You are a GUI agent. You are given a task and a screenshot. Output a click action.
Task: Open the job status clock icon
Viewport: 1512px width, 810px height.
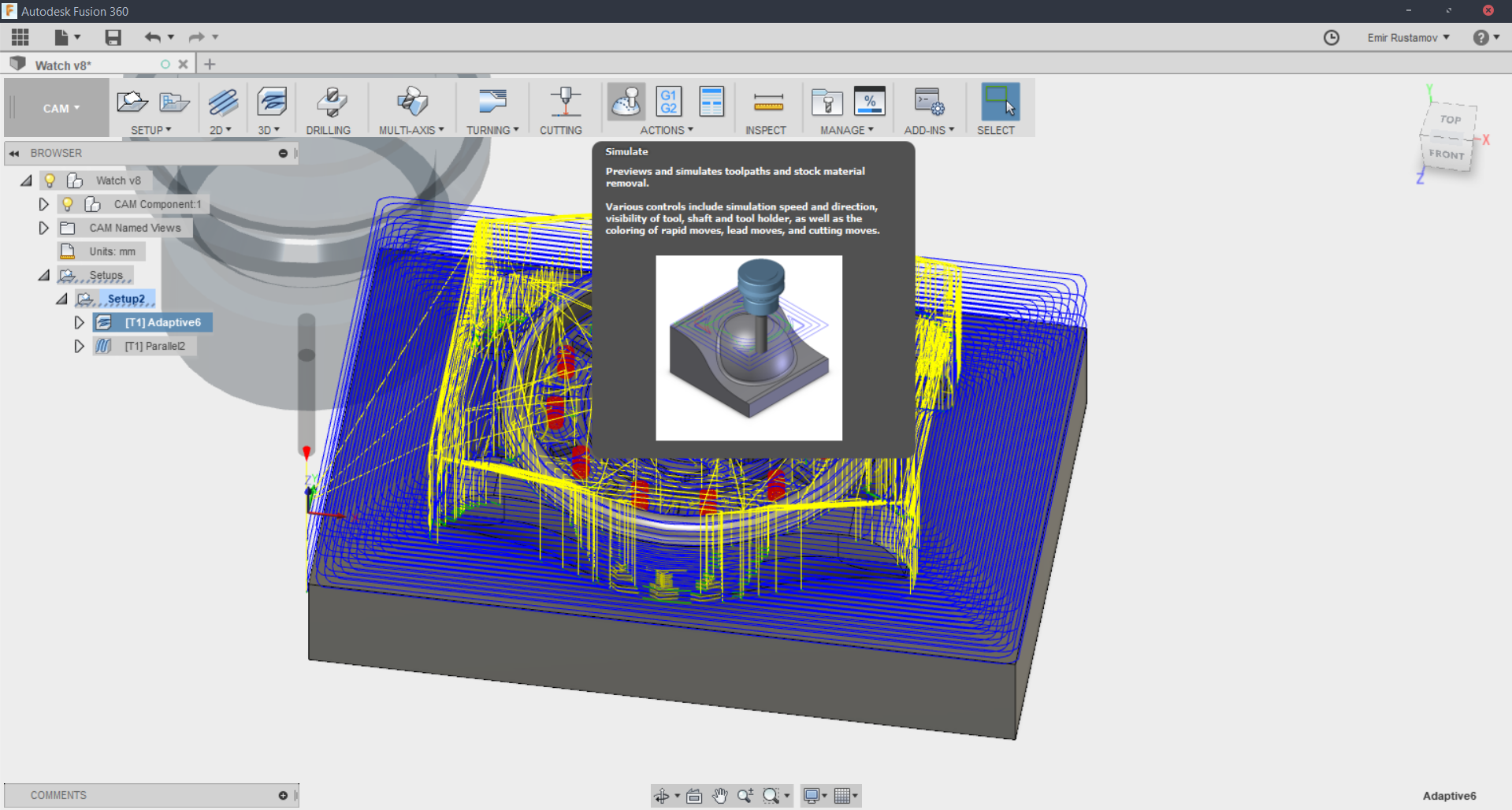click(x=1331, y=38)
